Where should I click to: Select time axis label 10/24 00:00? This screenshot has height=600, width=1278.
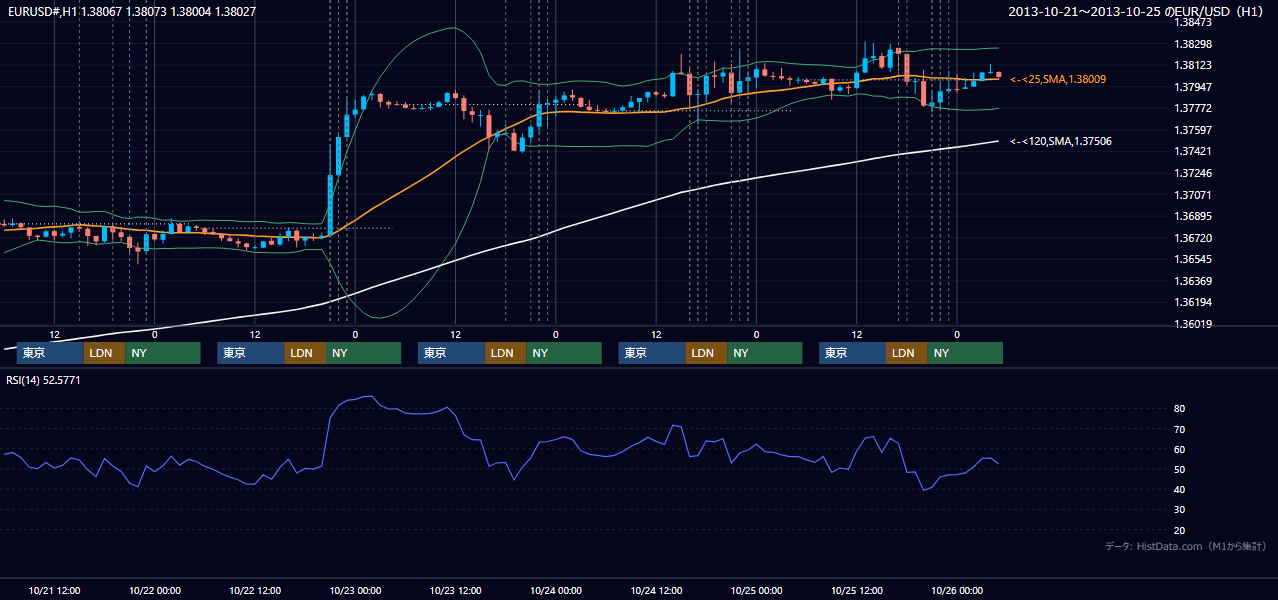tap(556, 590)
